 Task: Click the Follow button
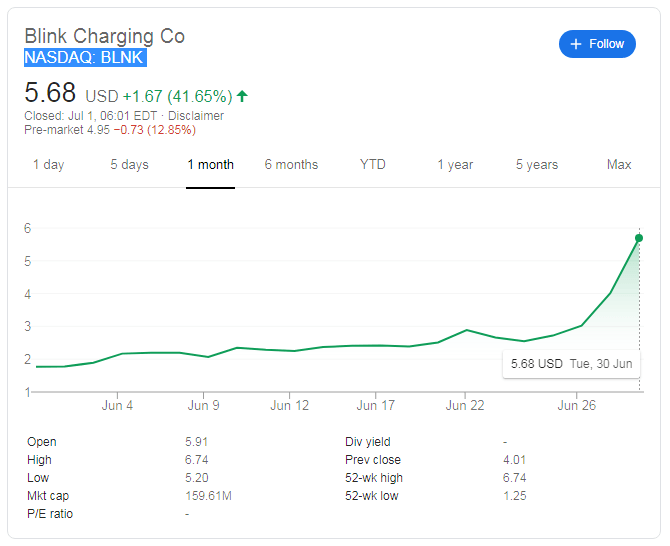click(x=597, y=44)
